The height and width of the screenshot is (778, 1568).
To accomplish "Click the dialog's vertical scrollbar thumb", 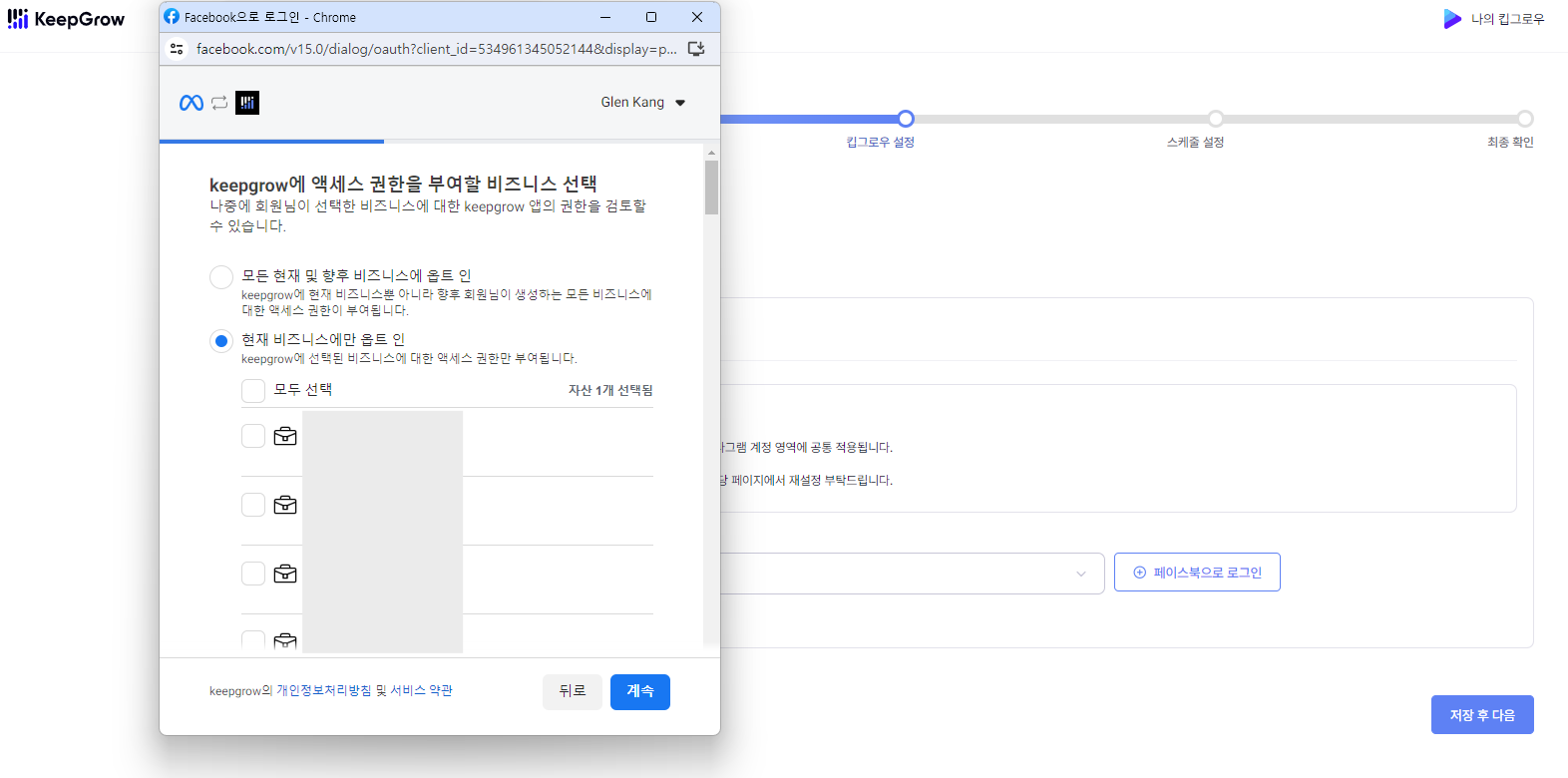I will click(711, 188).
